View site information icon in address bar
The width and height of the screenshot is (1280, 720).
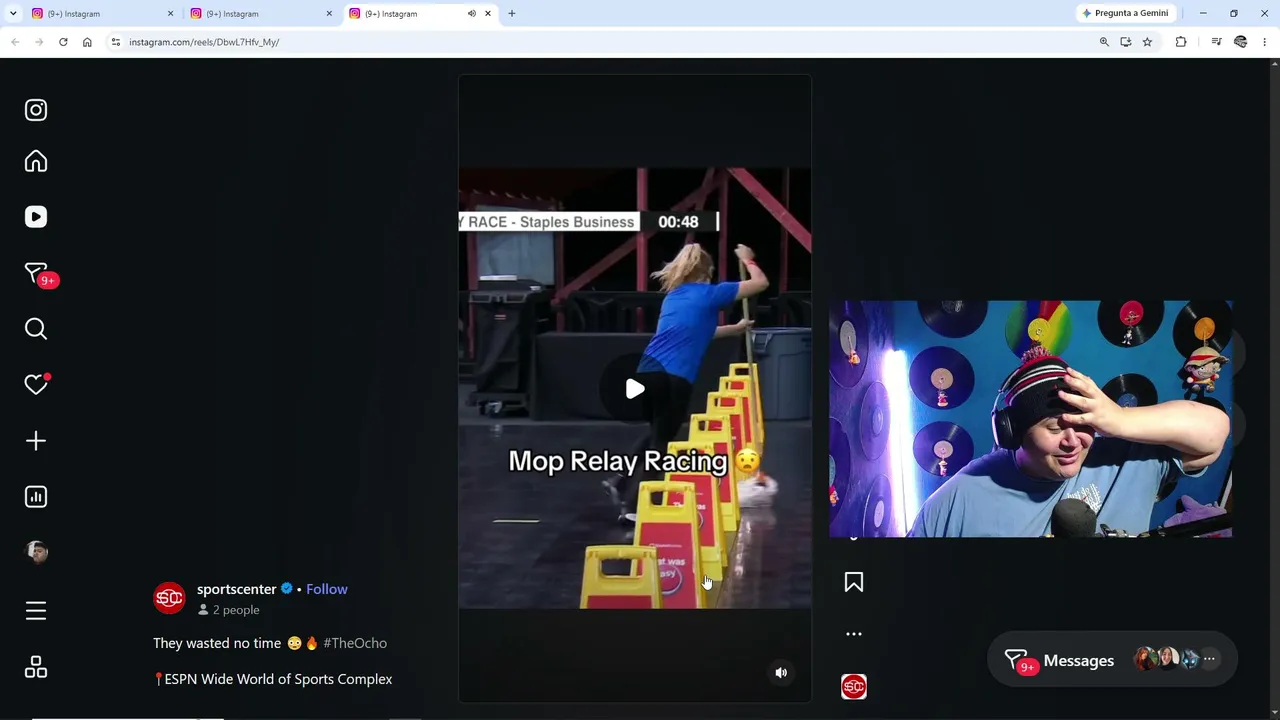[x=116, y=42]
